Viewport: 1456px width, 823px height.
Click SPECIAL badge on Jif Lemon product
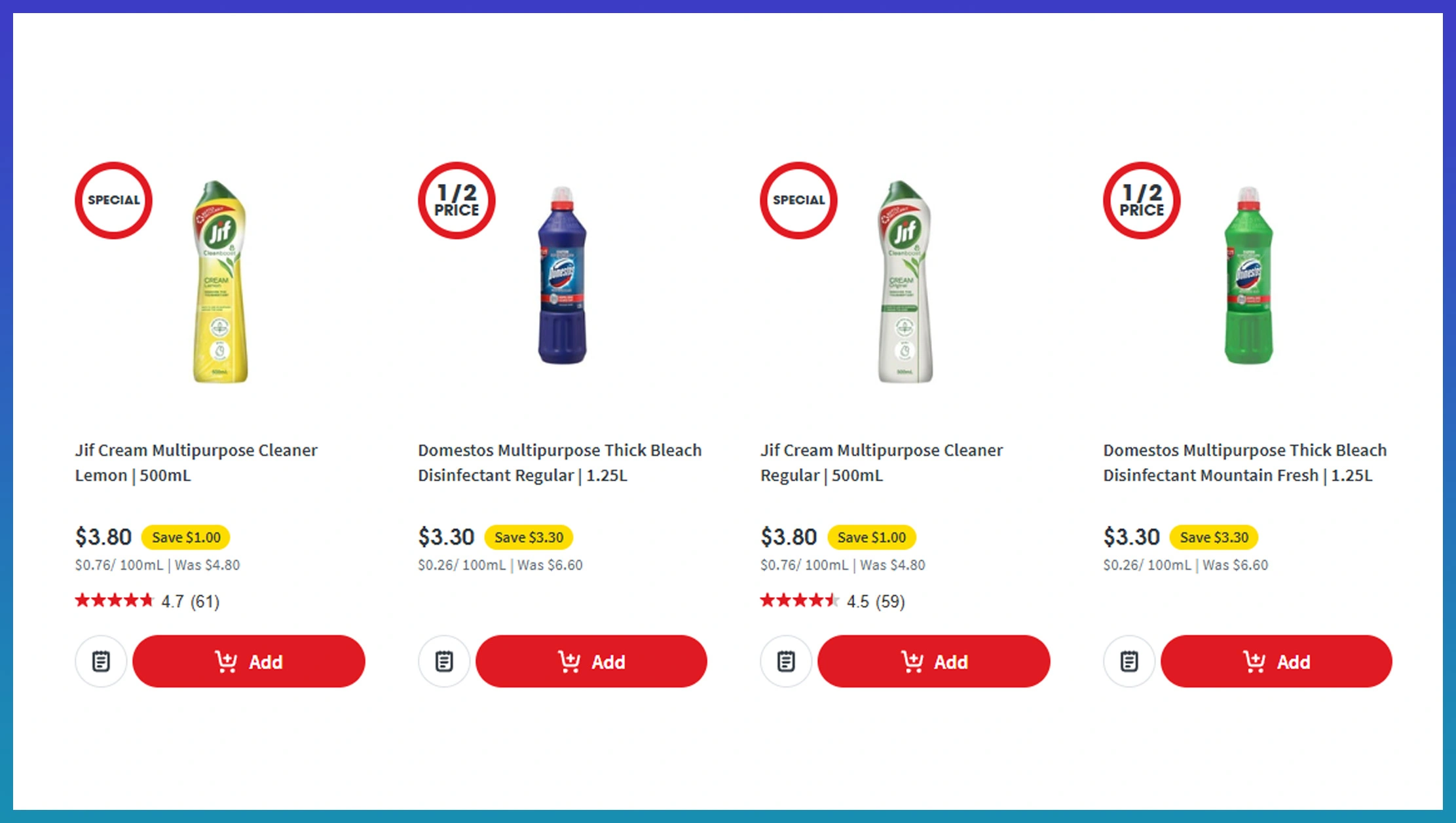113,200
